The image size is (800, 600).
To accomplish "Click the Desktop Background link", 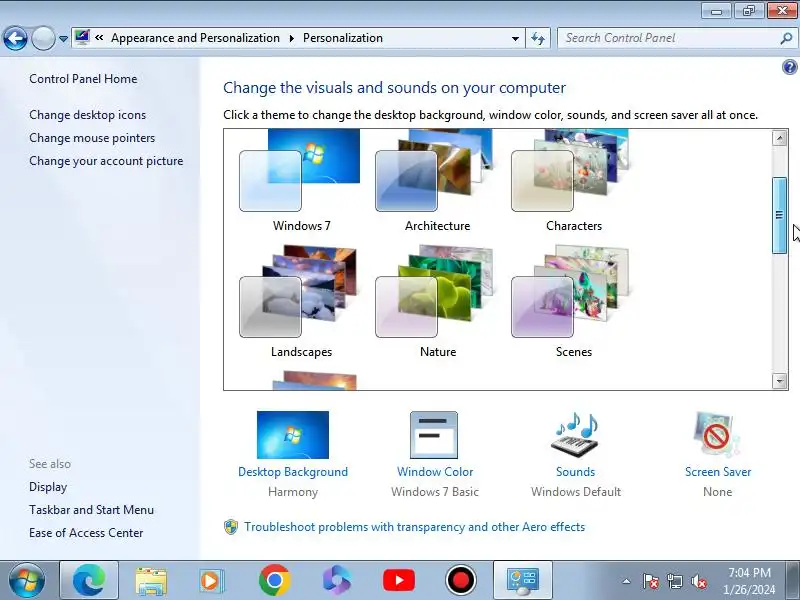I will tap(293, 472).
